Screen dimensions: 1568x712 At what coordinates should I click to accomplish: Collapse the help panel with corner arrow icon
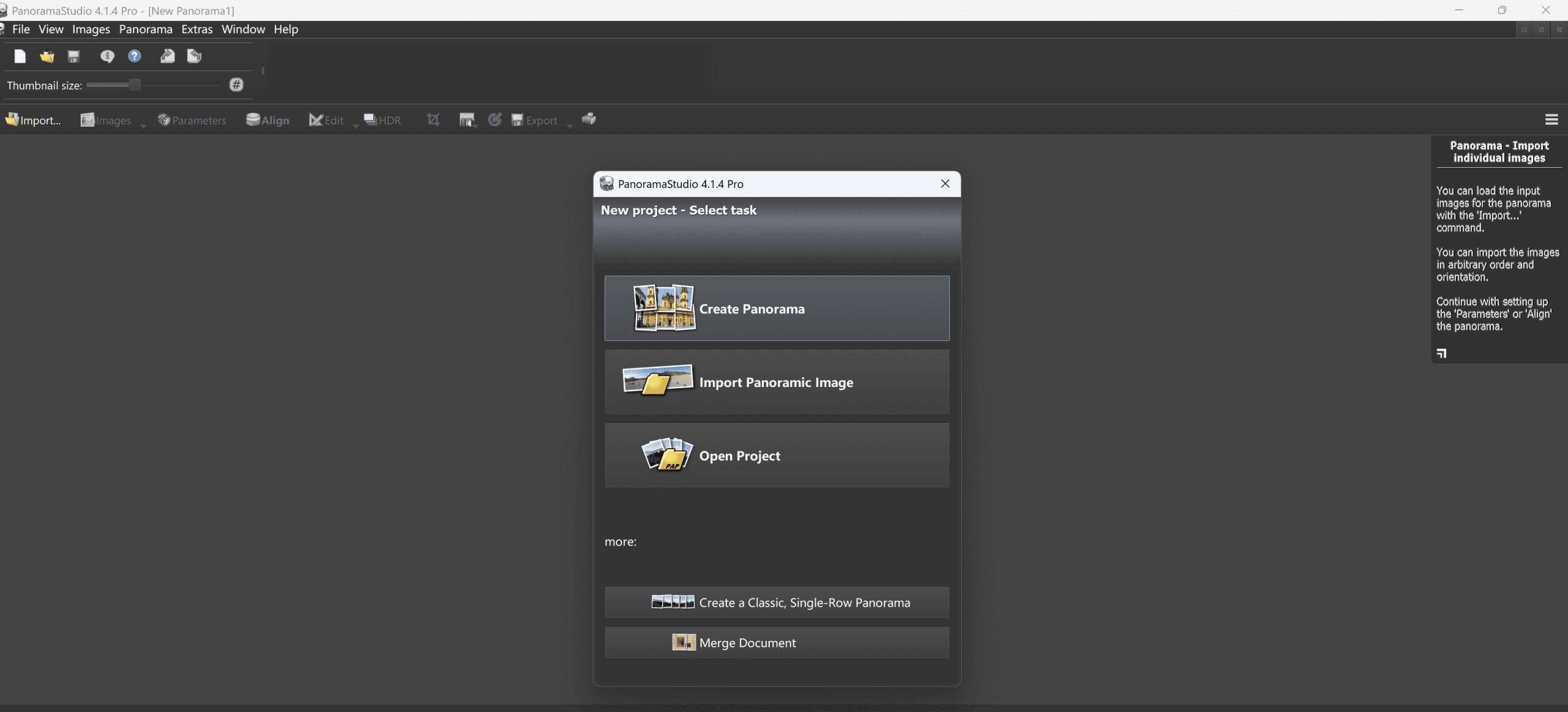click(x=1441, y=353)
